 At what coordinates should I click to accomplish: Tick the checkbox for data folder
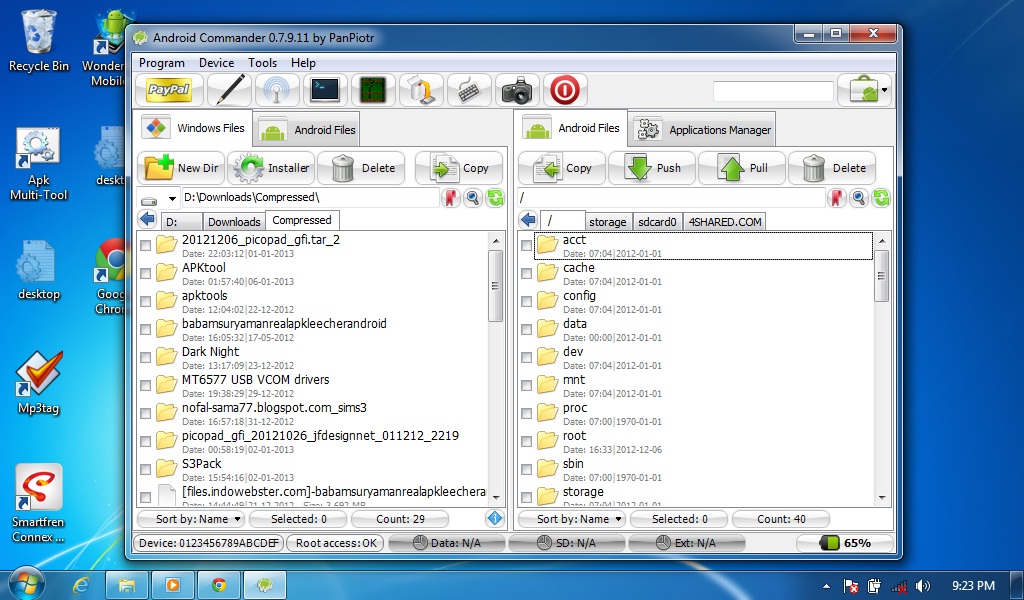click(526, 329)
